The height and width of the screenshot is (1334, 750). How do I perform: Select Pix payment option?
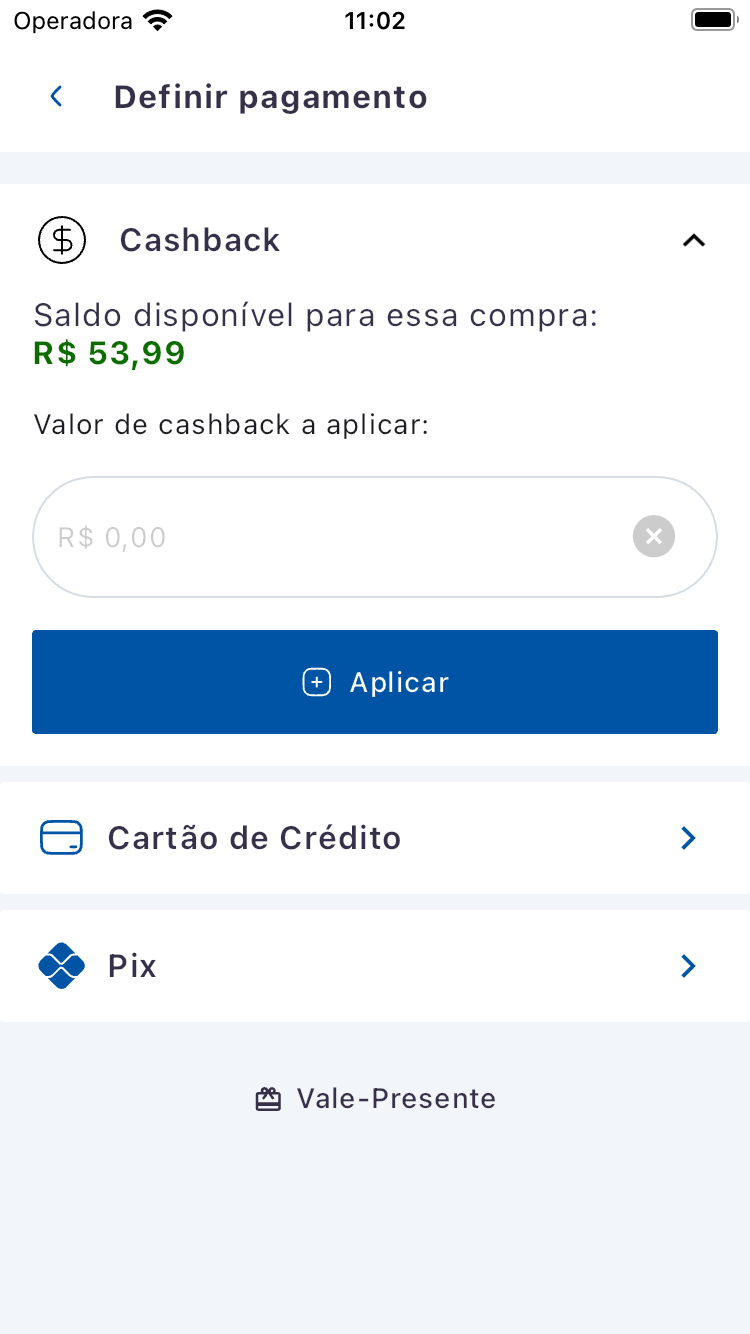(x=133, y=966)
